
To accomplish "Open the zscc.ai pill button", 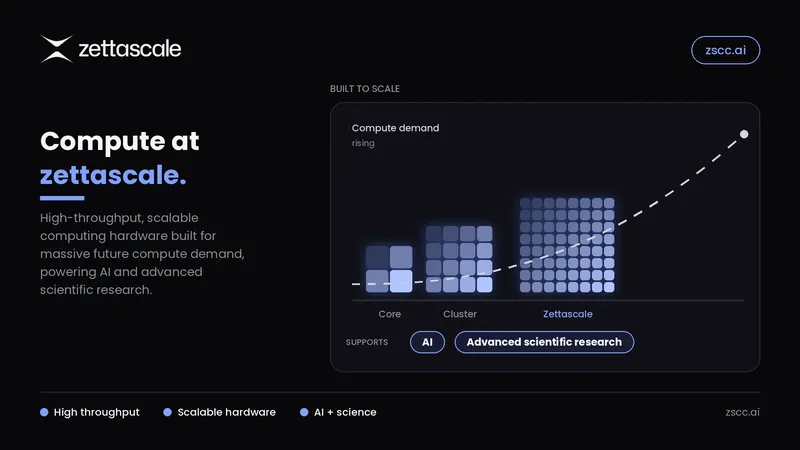I will point(725,50).
